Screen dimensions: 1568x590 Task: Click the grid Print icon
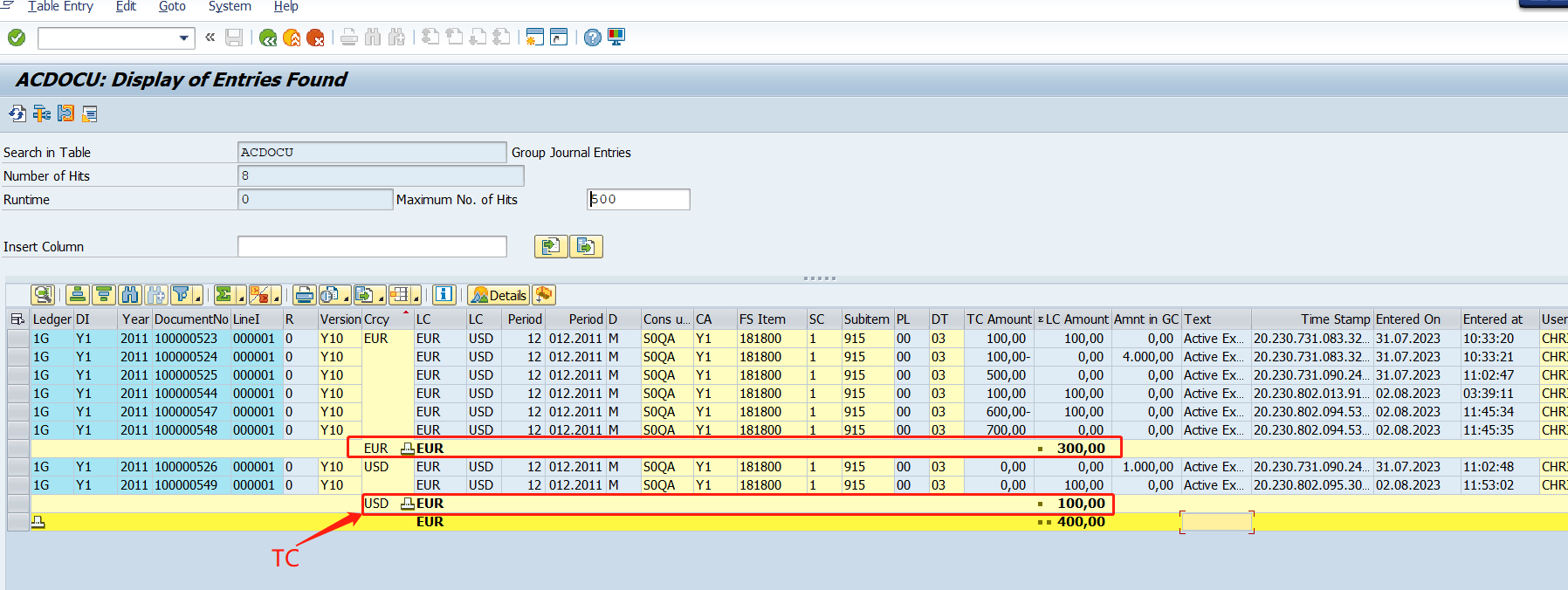(x=304, y=295)
